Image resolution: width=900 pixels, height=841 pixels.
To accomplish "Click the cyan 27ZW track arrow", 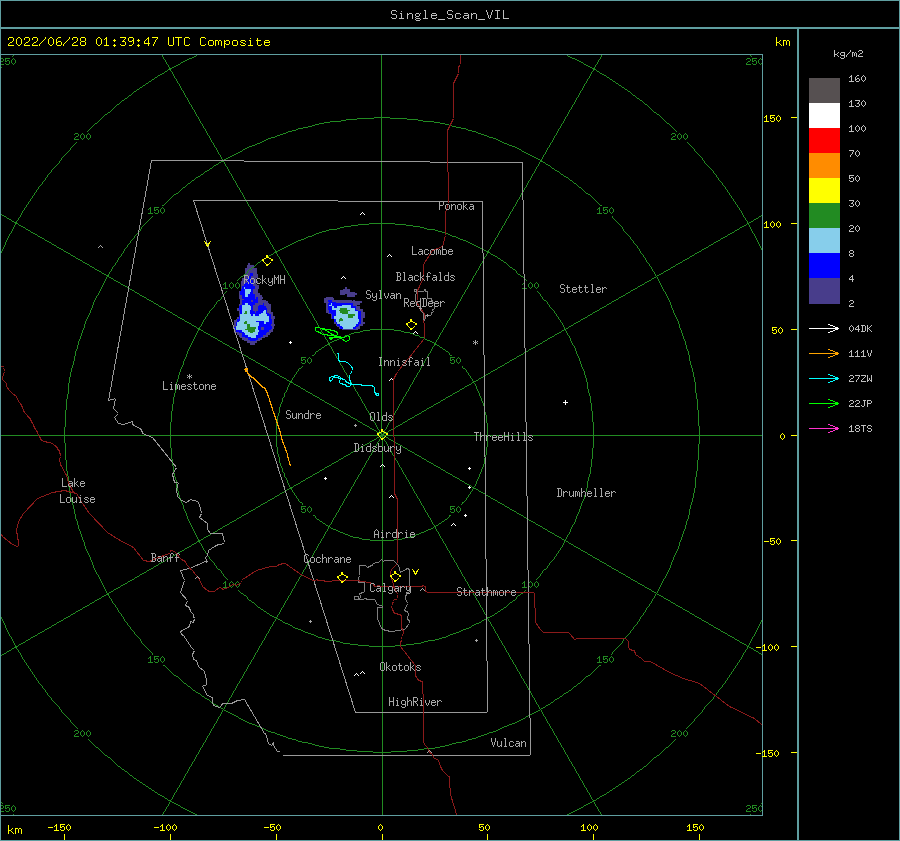I will (824, 378).
